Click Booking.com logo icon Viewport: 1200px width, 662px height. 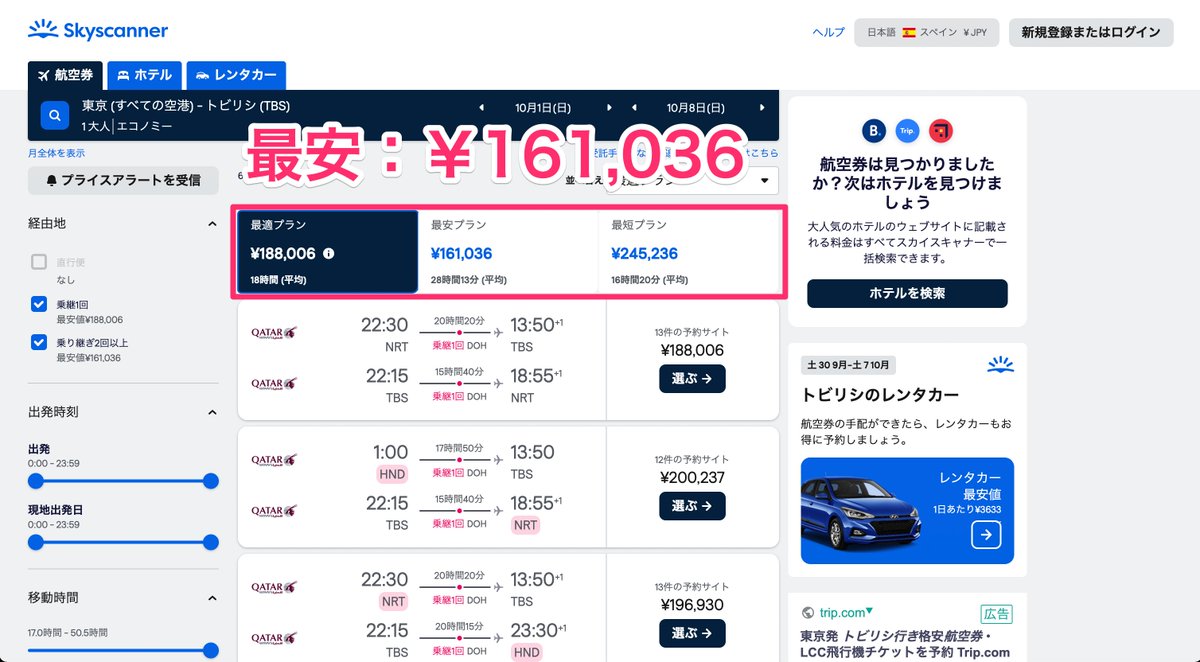[x=873, y=130]
